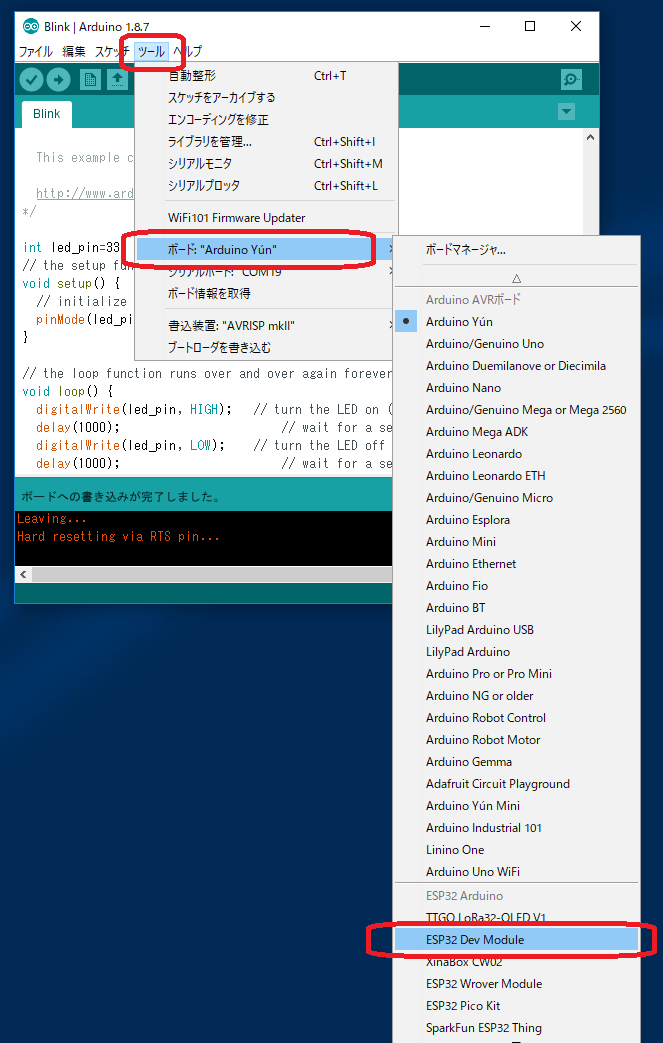The height and width of the screenshot is (1043, 663).
Task: Select Arduino Ethernet board
Action: [517, 563]
